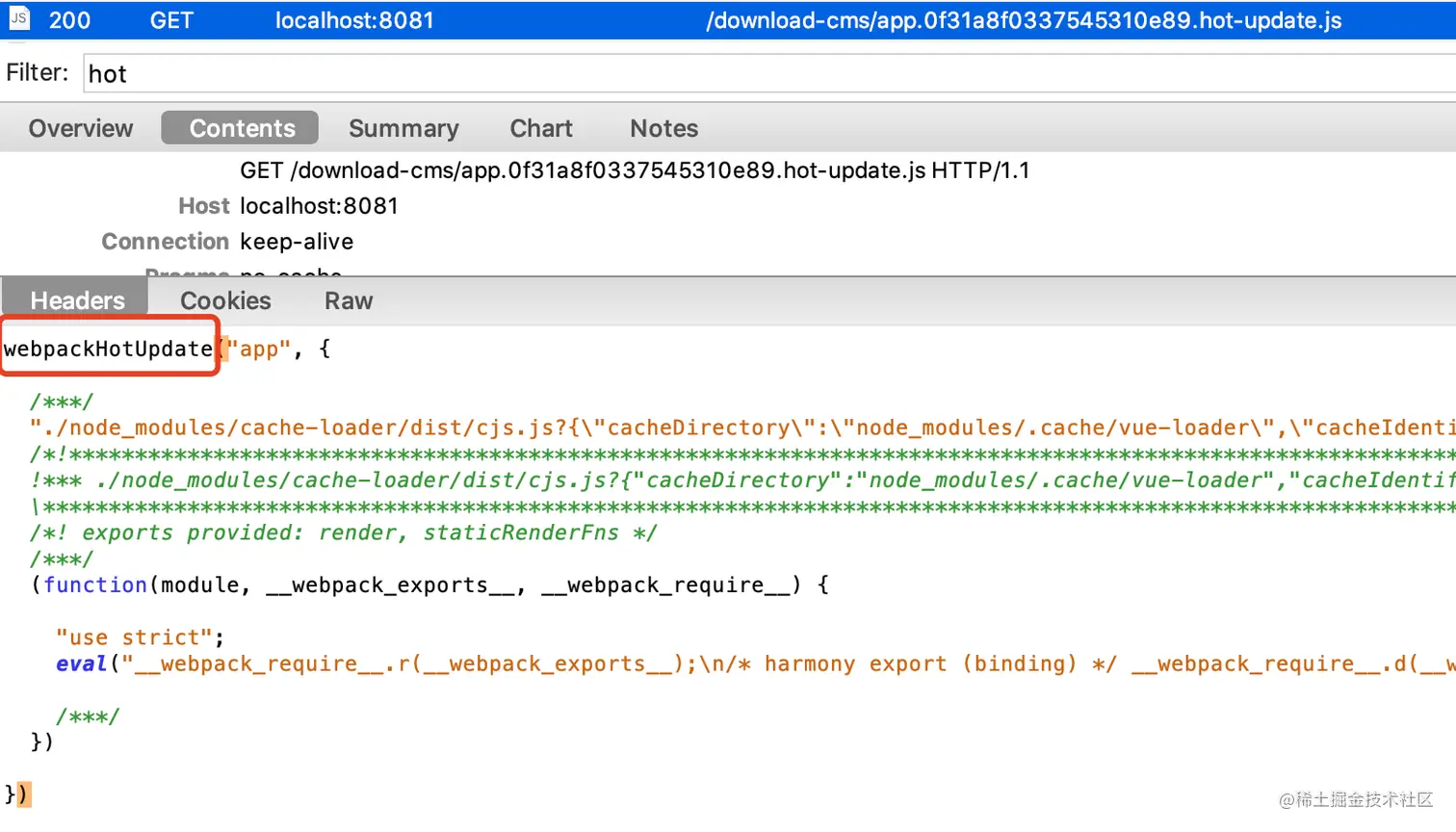
Task: Open the Summary tab
Action: click(x=403, y=128)
